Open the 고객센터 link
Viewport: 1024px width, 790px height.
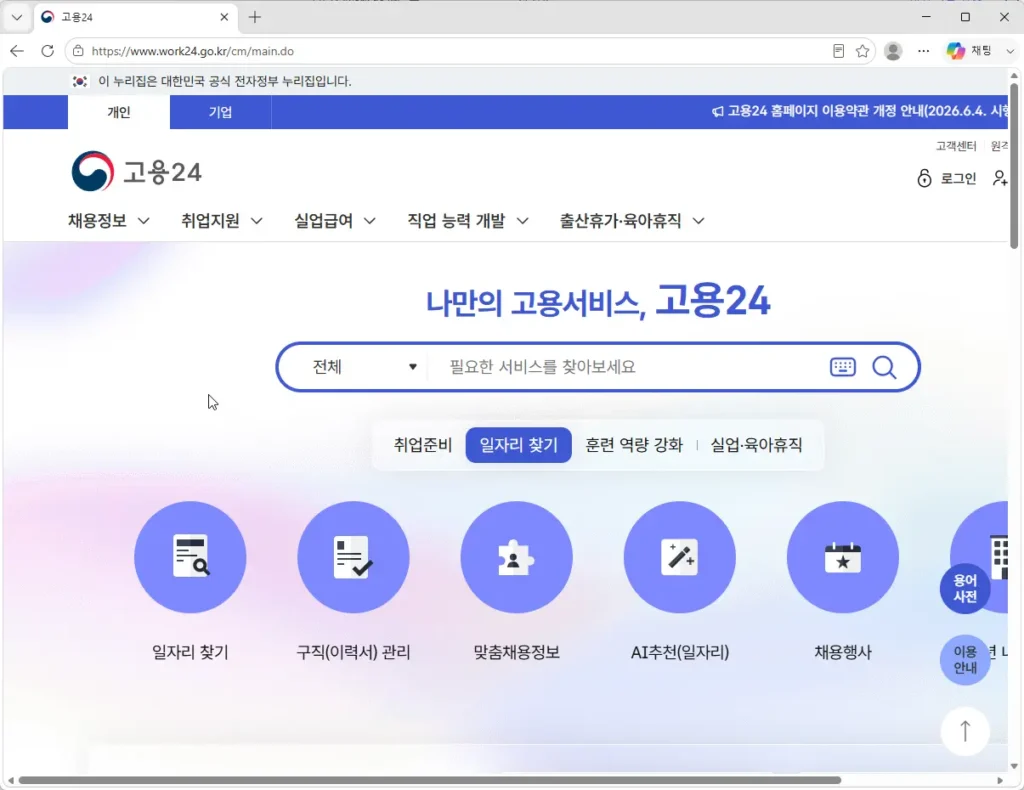[x=955, y=146]
